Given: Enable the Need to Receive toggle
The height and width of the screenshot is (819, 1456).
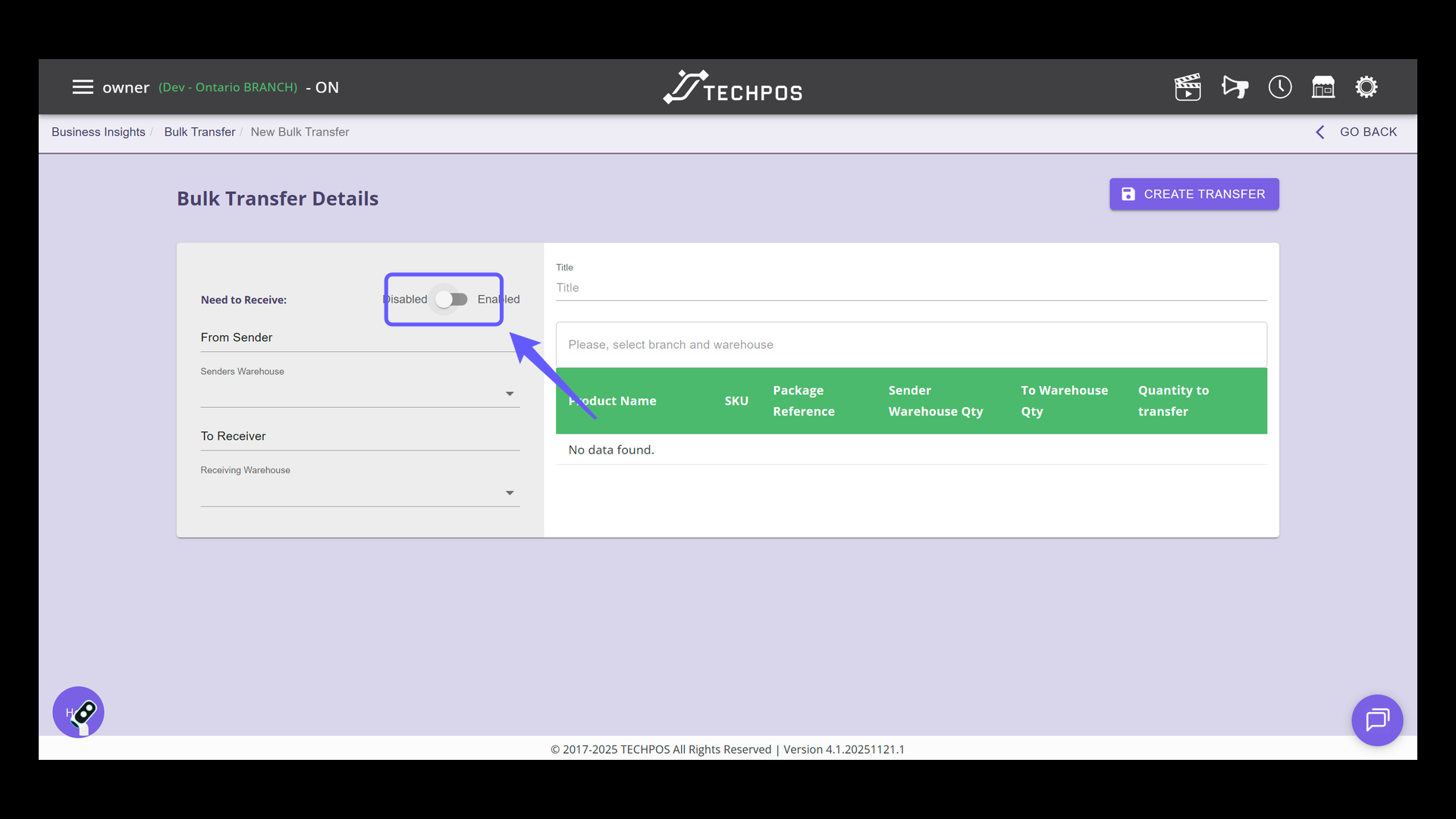Looking at the screenshot, I should coord(452,300).
